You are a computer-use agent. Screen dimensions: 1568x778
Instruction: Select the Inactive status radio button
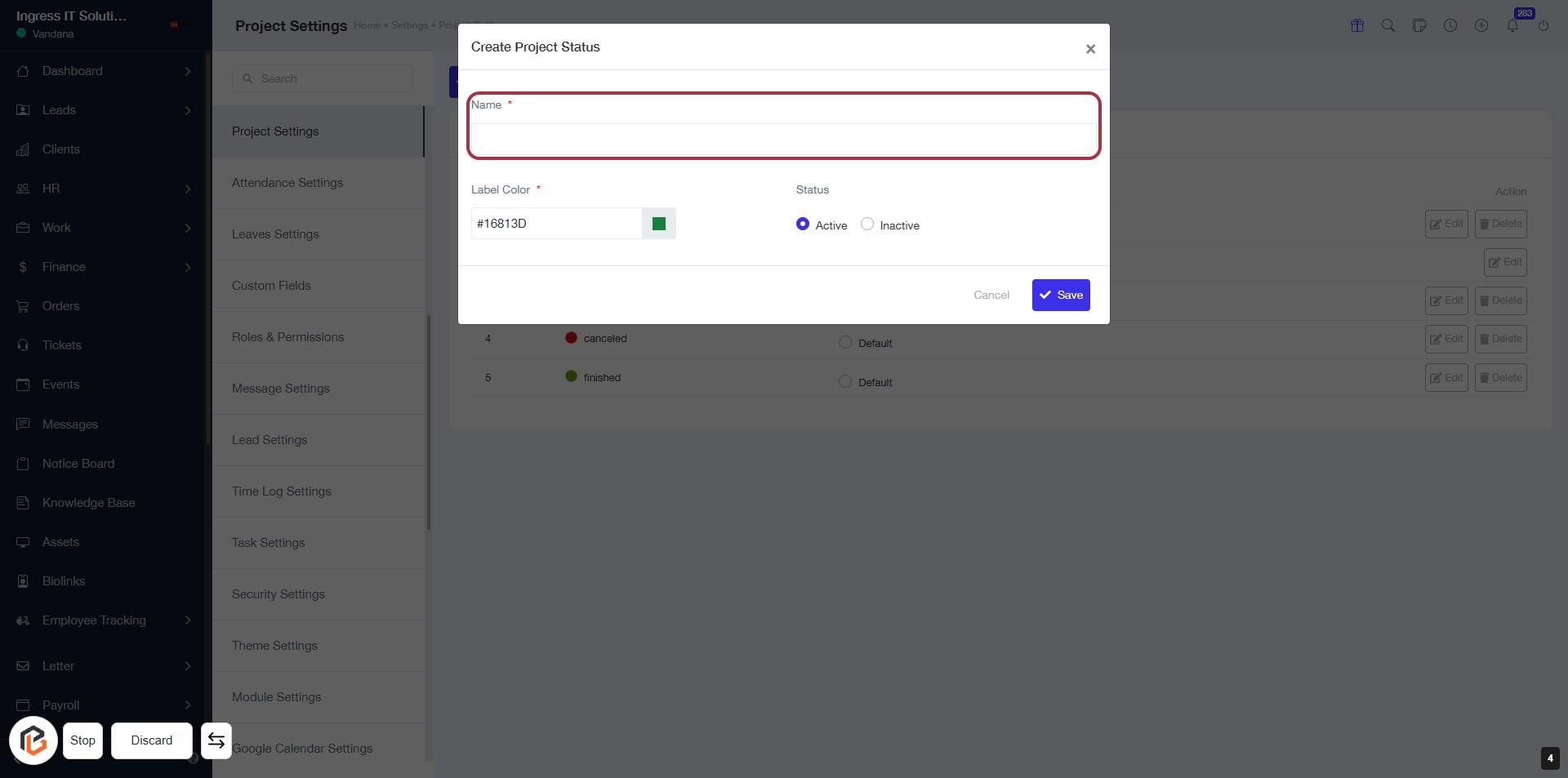(x=867, y=225)
